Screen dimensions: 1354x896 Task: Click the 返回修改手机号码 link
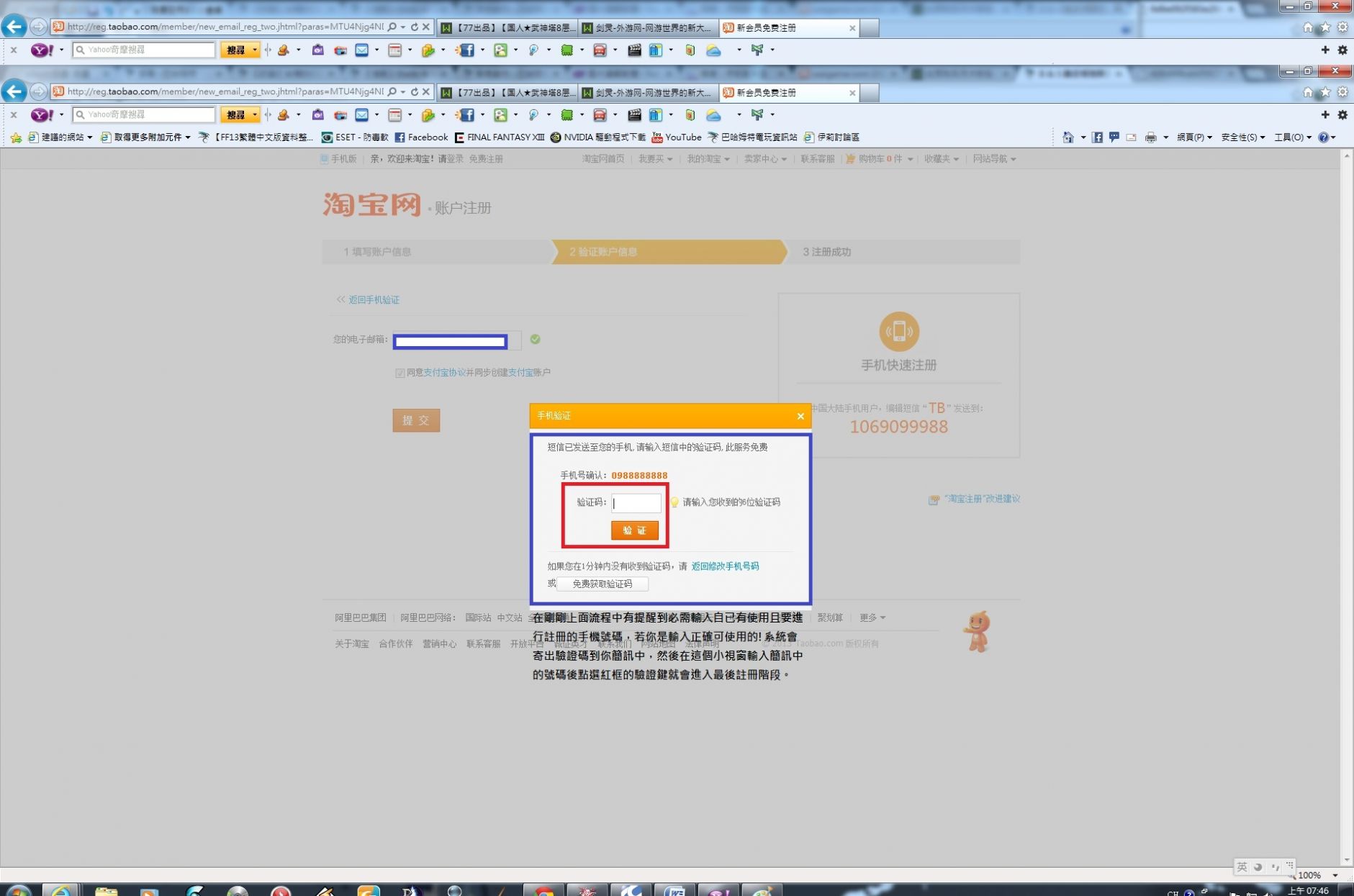coord(725,566)
